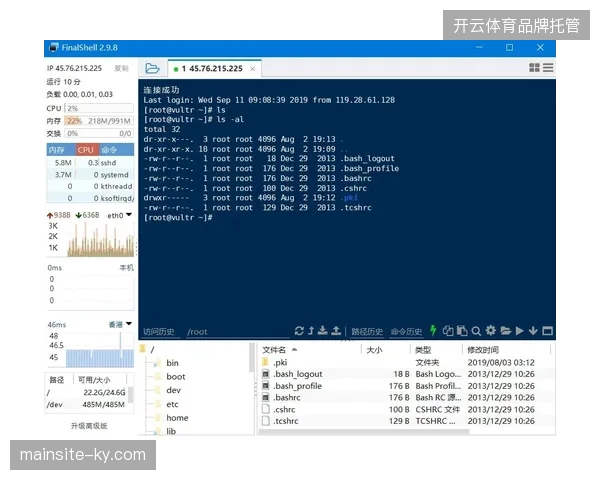Close the 45.76.215.225 session tab
600x480 pixels.
tap(253, 69)
